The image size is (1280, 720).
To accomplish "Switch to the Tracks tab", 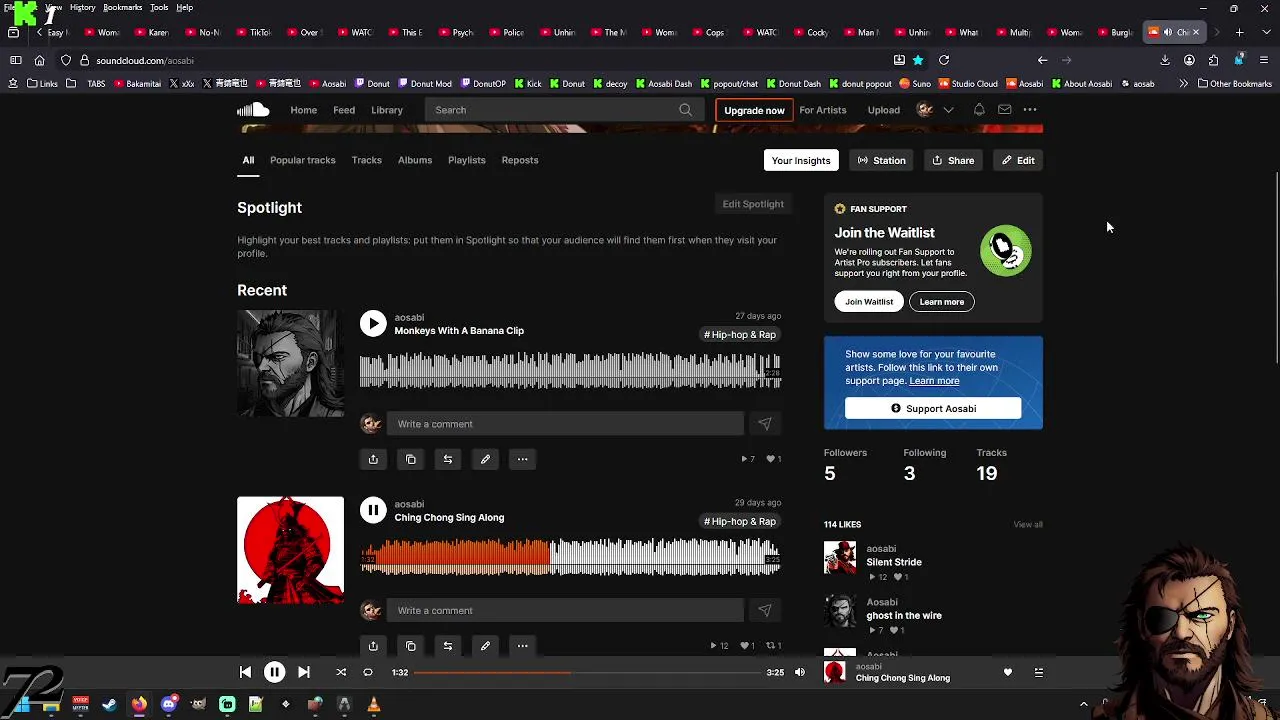I will tap(367, 160).
